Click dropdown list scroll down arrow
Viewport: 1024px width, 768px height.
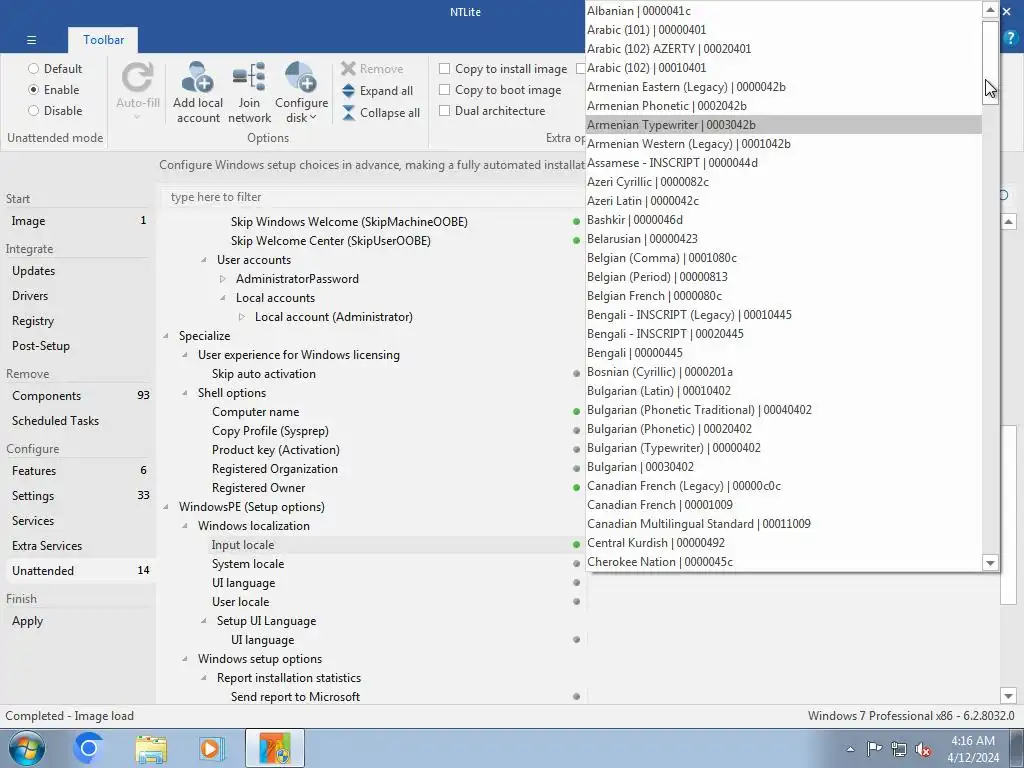[990, 563]
